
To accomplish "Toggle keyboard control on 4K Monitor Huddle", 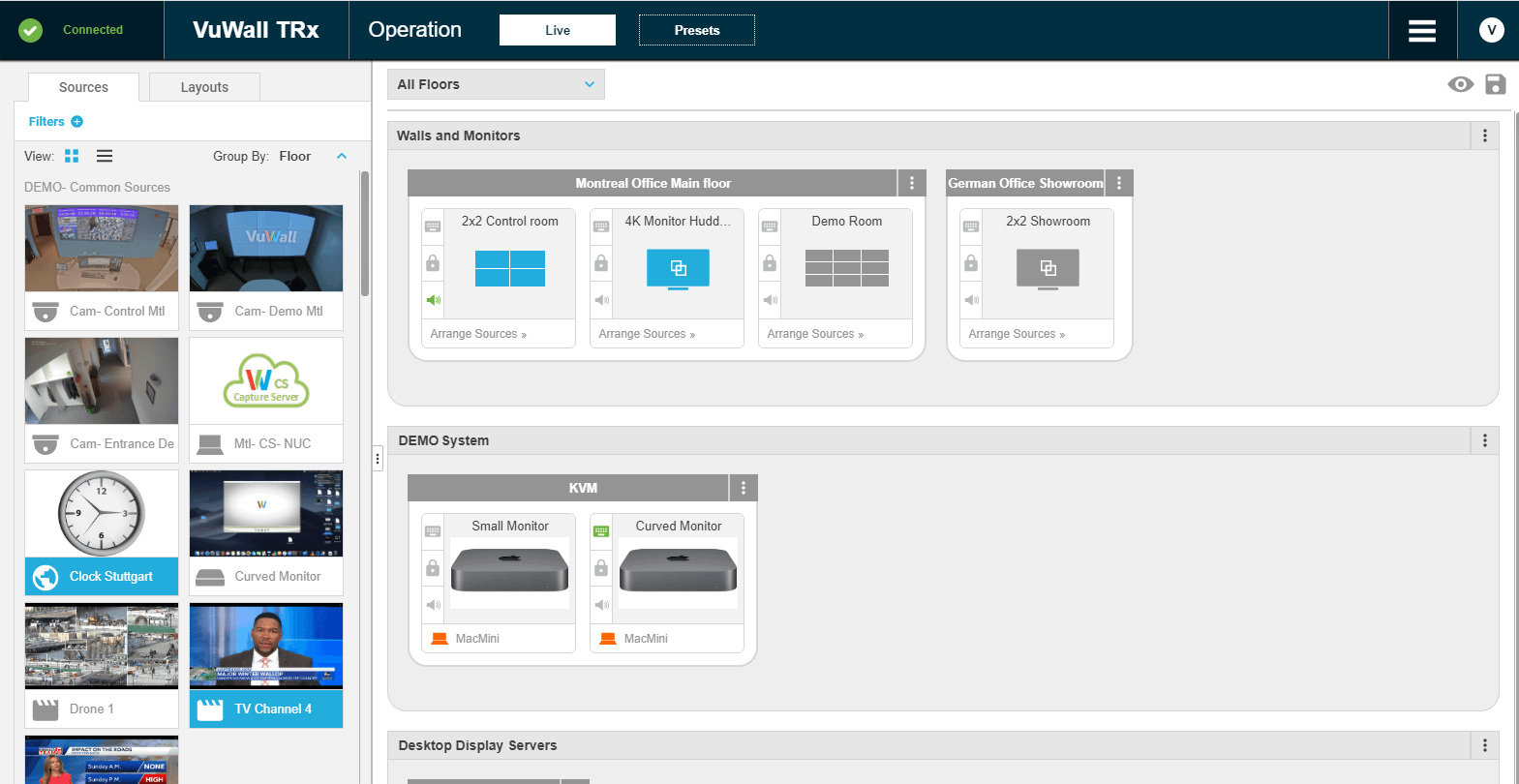I will [601, 226].
